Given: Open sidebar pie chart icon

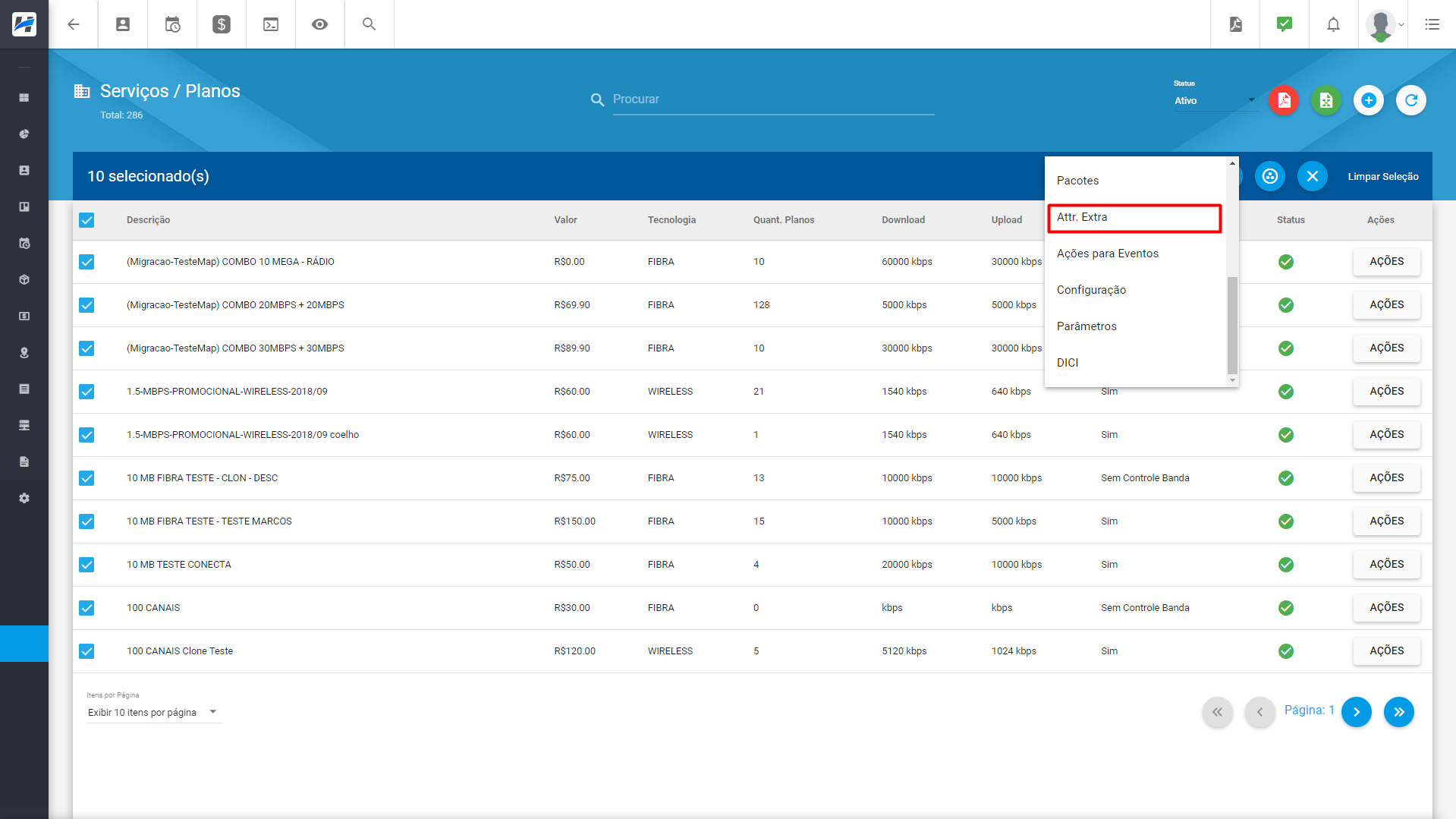Looking at the screenshot, I should pyautogui.click(x=24, y=134).
